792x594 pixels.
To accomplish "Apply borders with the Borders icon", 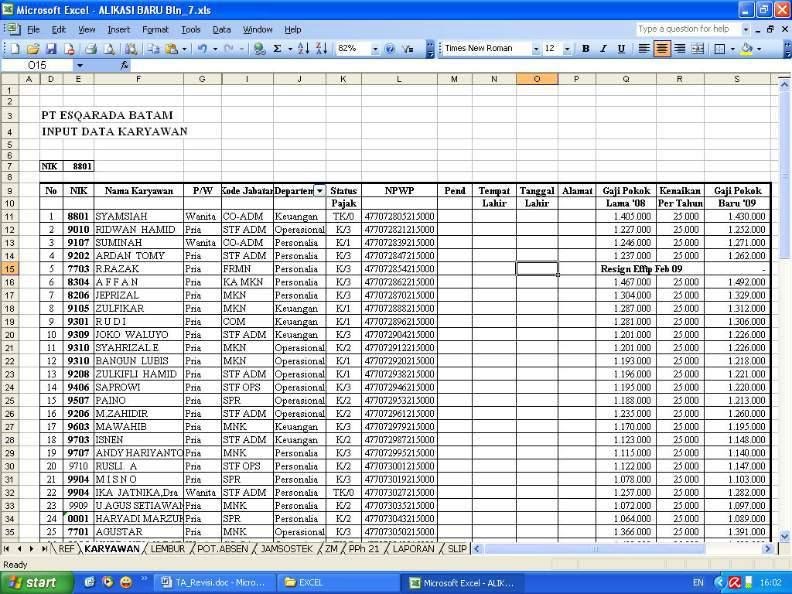I will (x=720, y=48).
